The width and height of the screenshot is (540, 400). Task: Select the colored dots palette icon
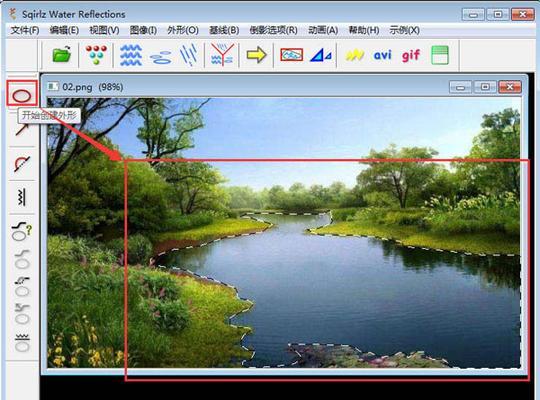click(96, 54)
